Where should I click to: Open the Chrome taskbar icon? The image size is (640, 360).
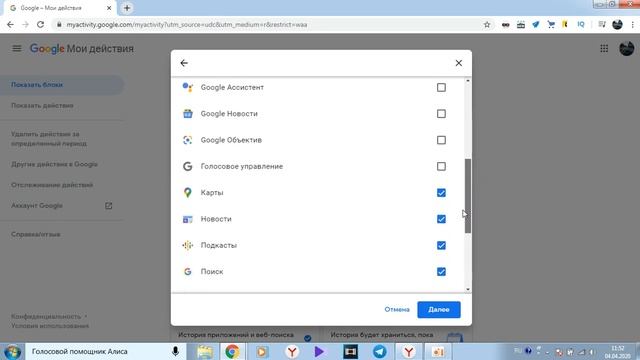tap(232, 351)
